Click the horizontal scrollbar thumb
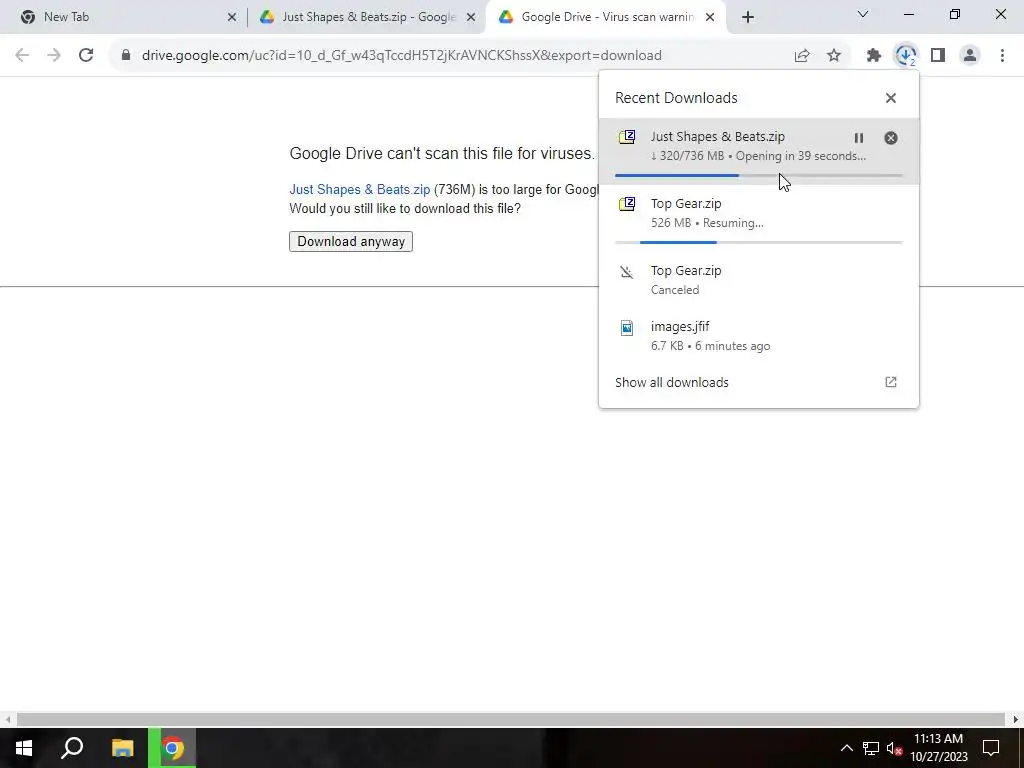Screen dimensions: 1024x768 coord(511,719)
